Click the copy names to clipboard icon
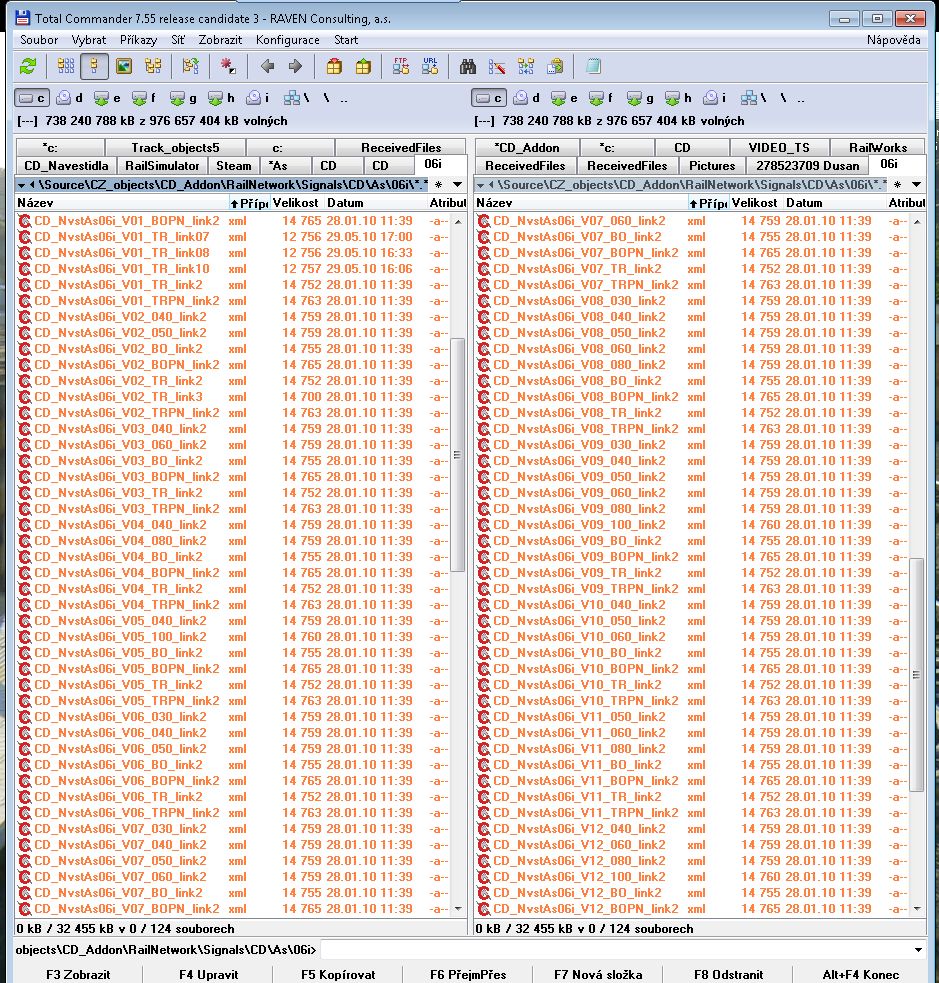The width and height of the screenshot is (939, 983). pos(555,66)
